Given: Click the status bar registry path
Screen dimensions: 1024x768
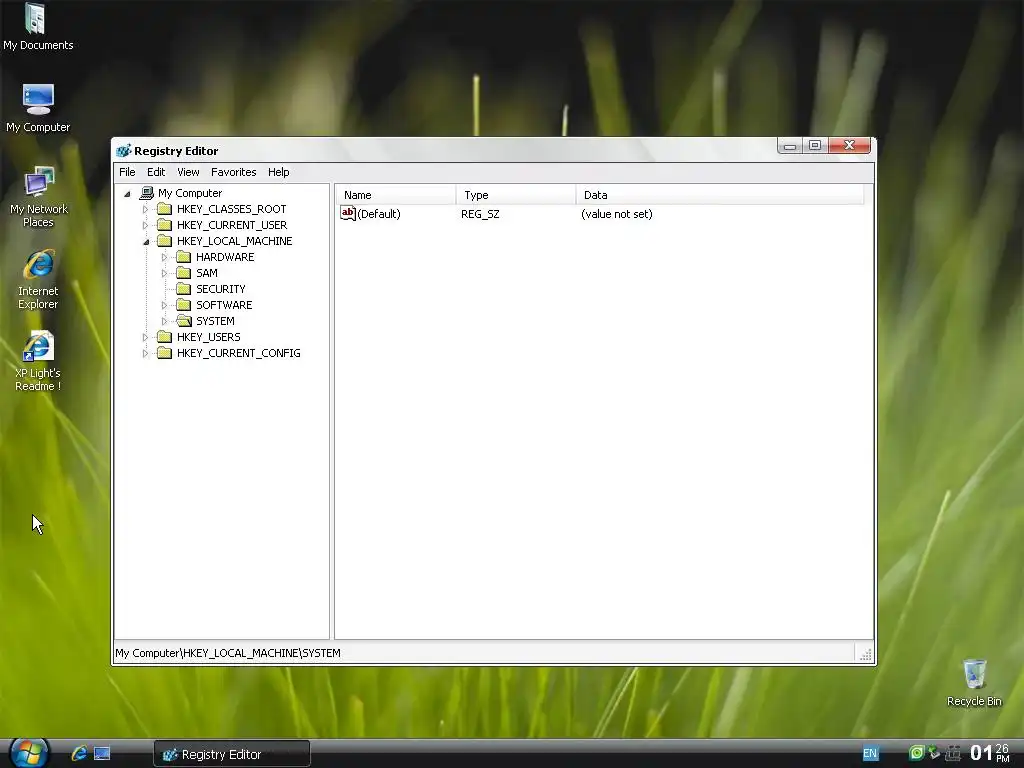Looking at the screenshot, I should click(x=228, y=652).
